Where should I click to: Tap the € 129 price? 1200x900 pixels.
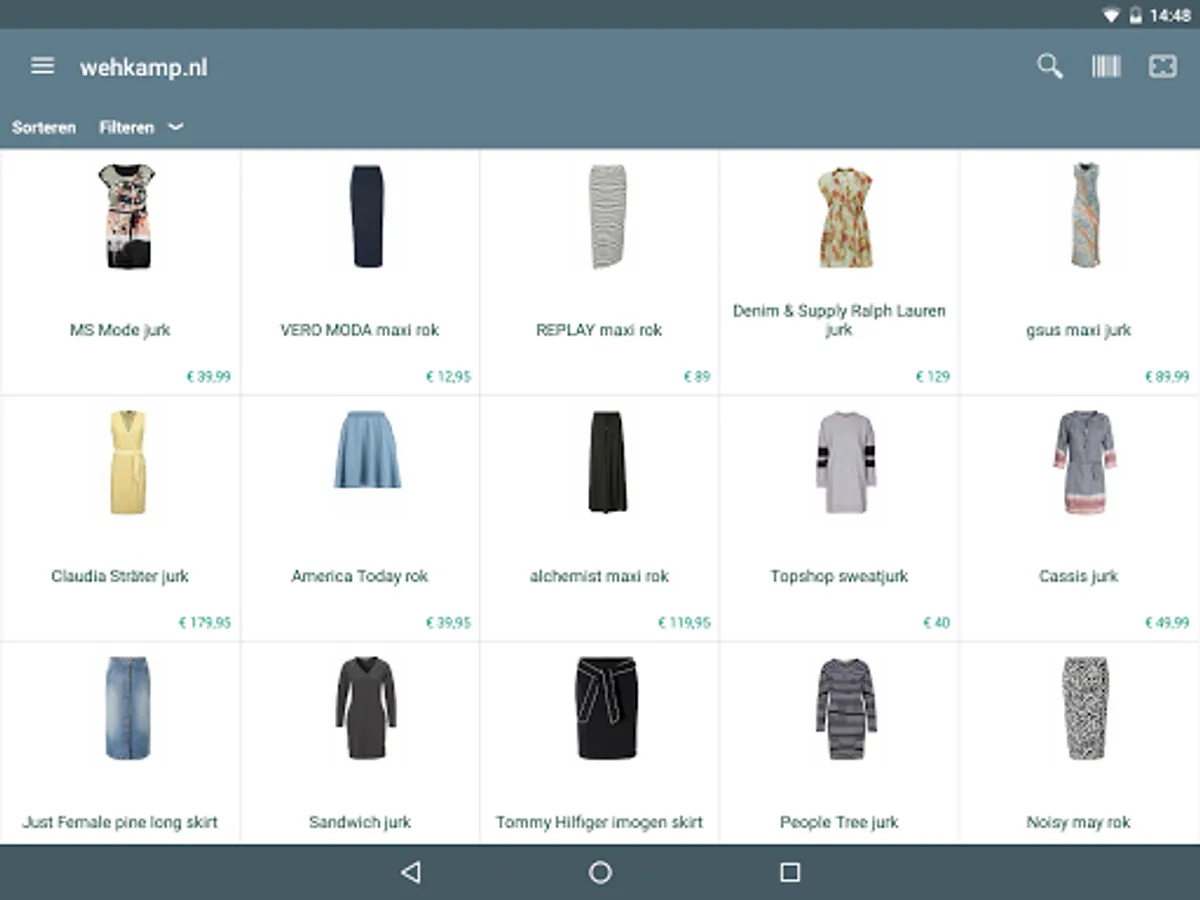click(933, 377)
